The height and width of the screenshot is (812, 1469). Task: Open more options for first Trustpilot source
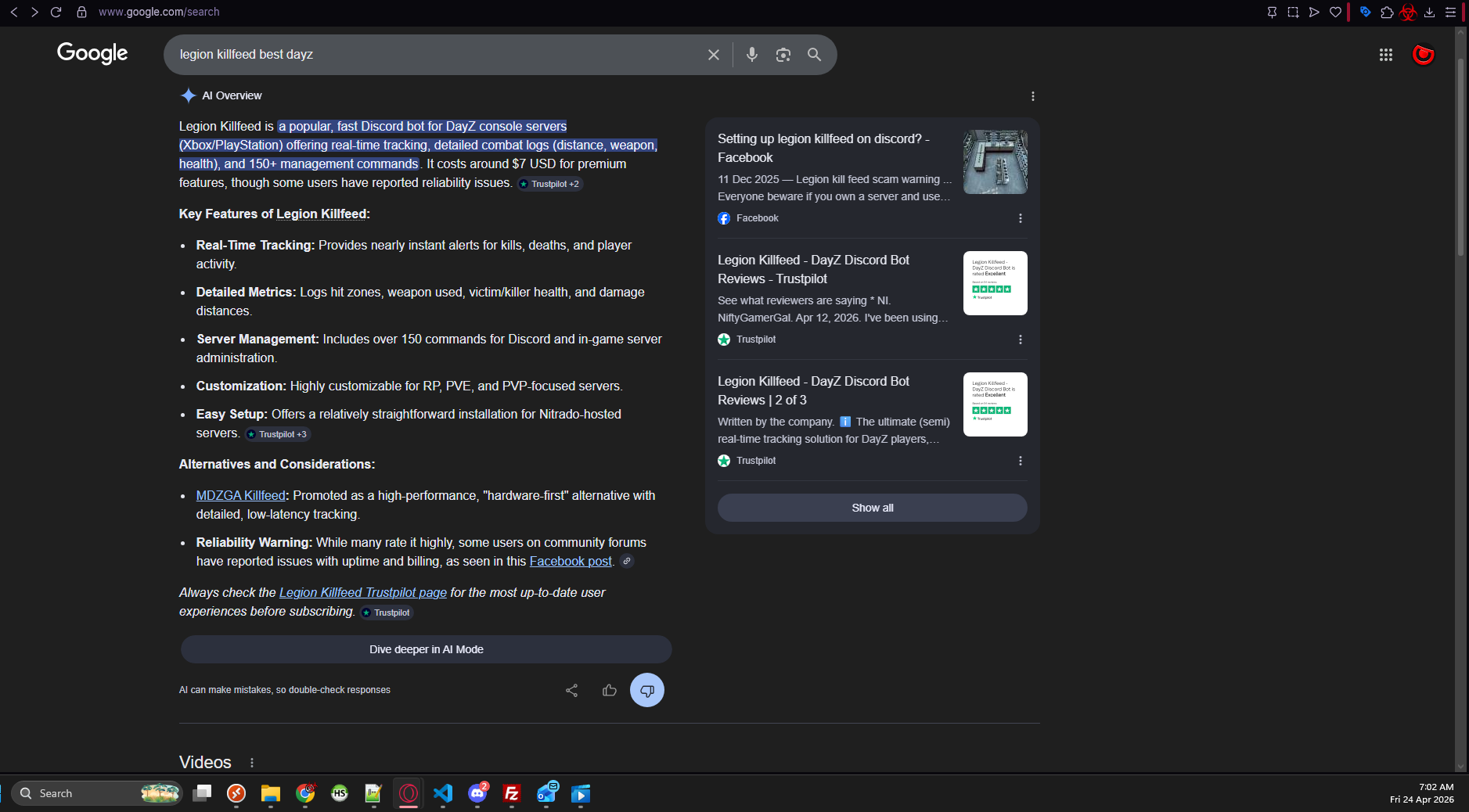click(x=1021, y=340)
